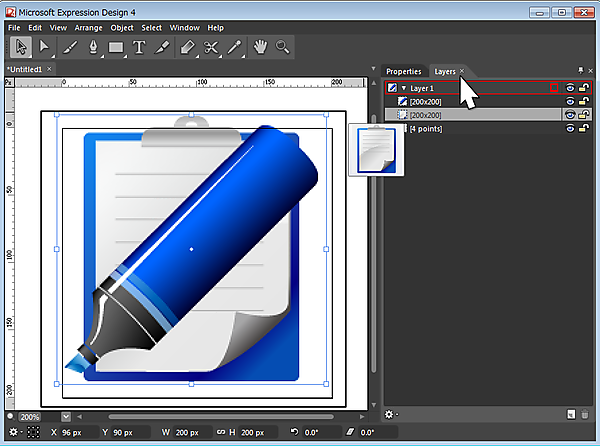Screen dimensions: 600x446
Task: Select the Scissors tool
Action: click(211, 46)
